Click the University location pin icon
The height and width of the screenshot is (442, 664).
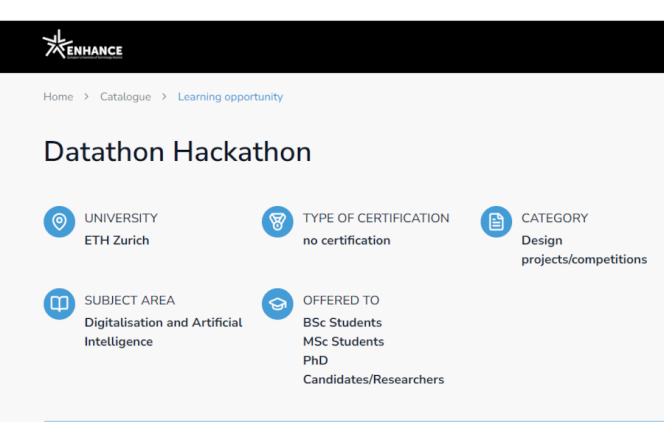[59, 222]
